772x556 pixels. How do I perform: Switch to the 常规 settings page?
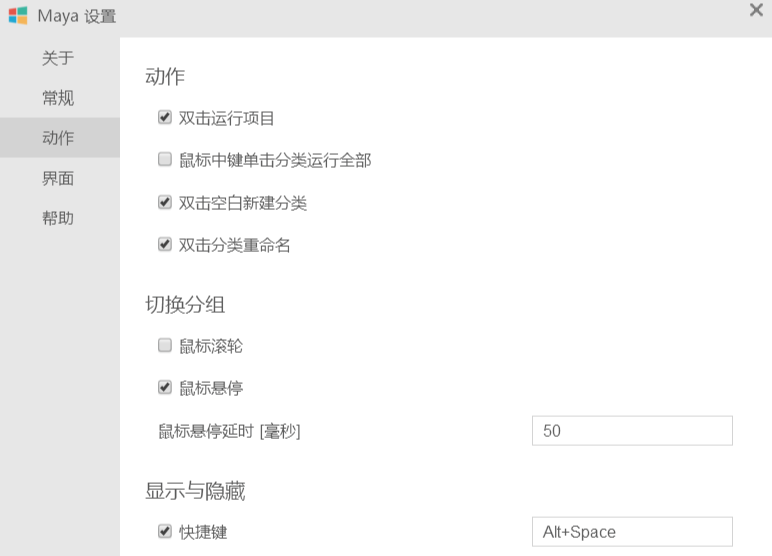[x=58, y=98]
